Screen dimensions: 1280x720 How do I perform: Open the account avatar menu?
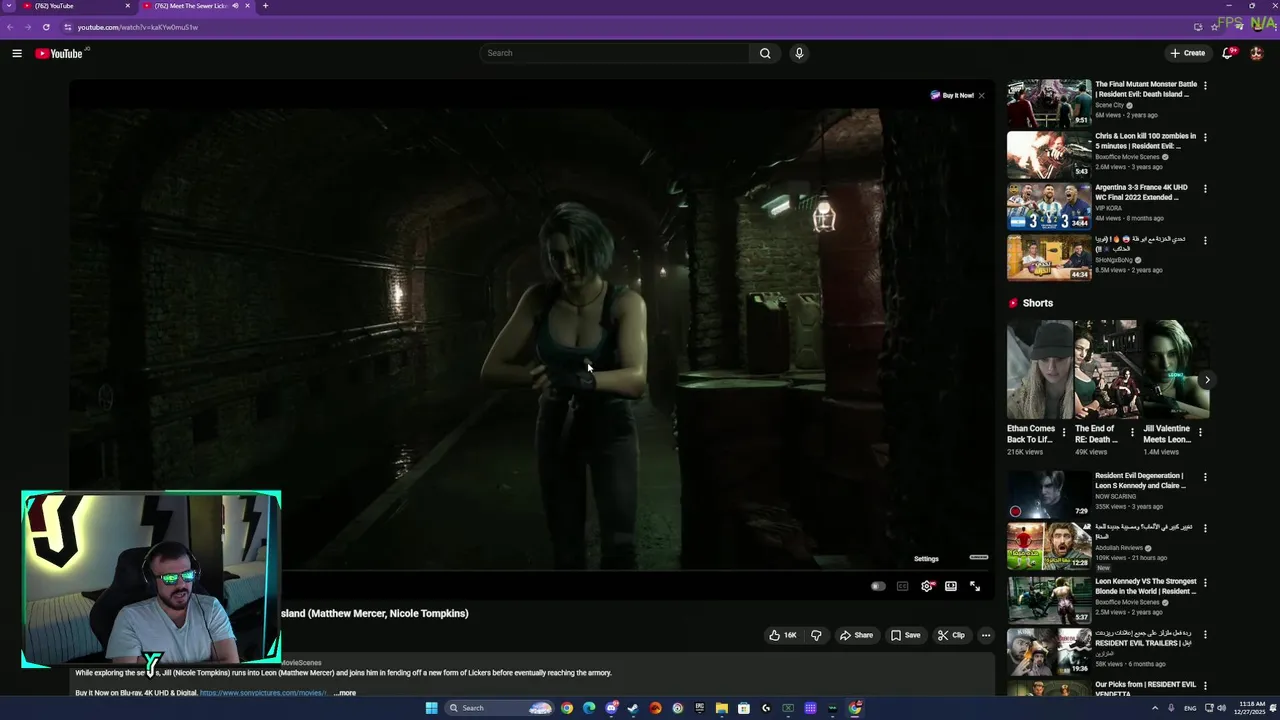tap(1257, 53)
